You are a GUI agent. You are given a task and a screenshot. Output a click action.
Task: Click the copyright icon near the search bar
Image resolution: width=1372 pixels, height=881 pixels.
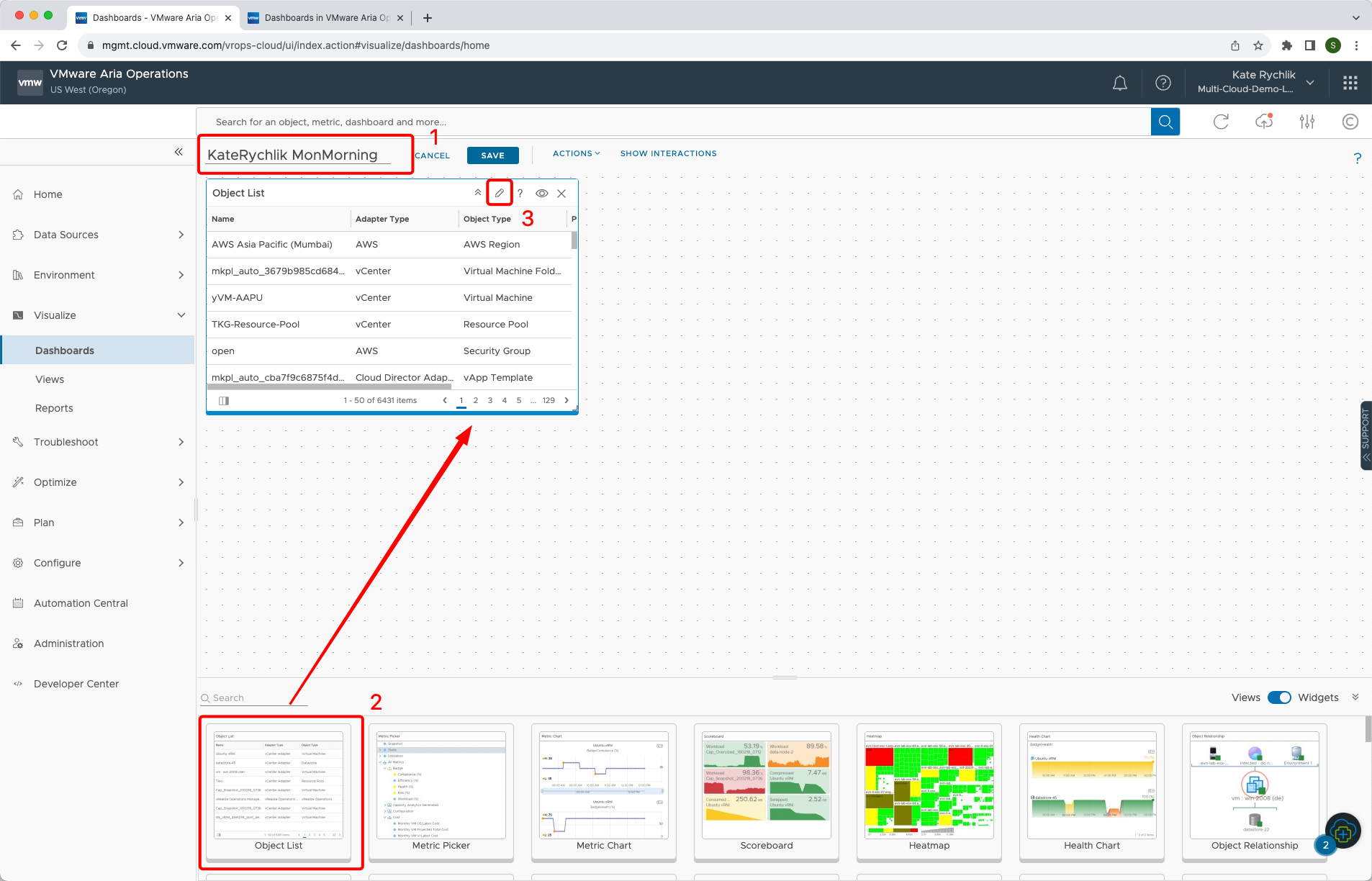[1350, 121]
